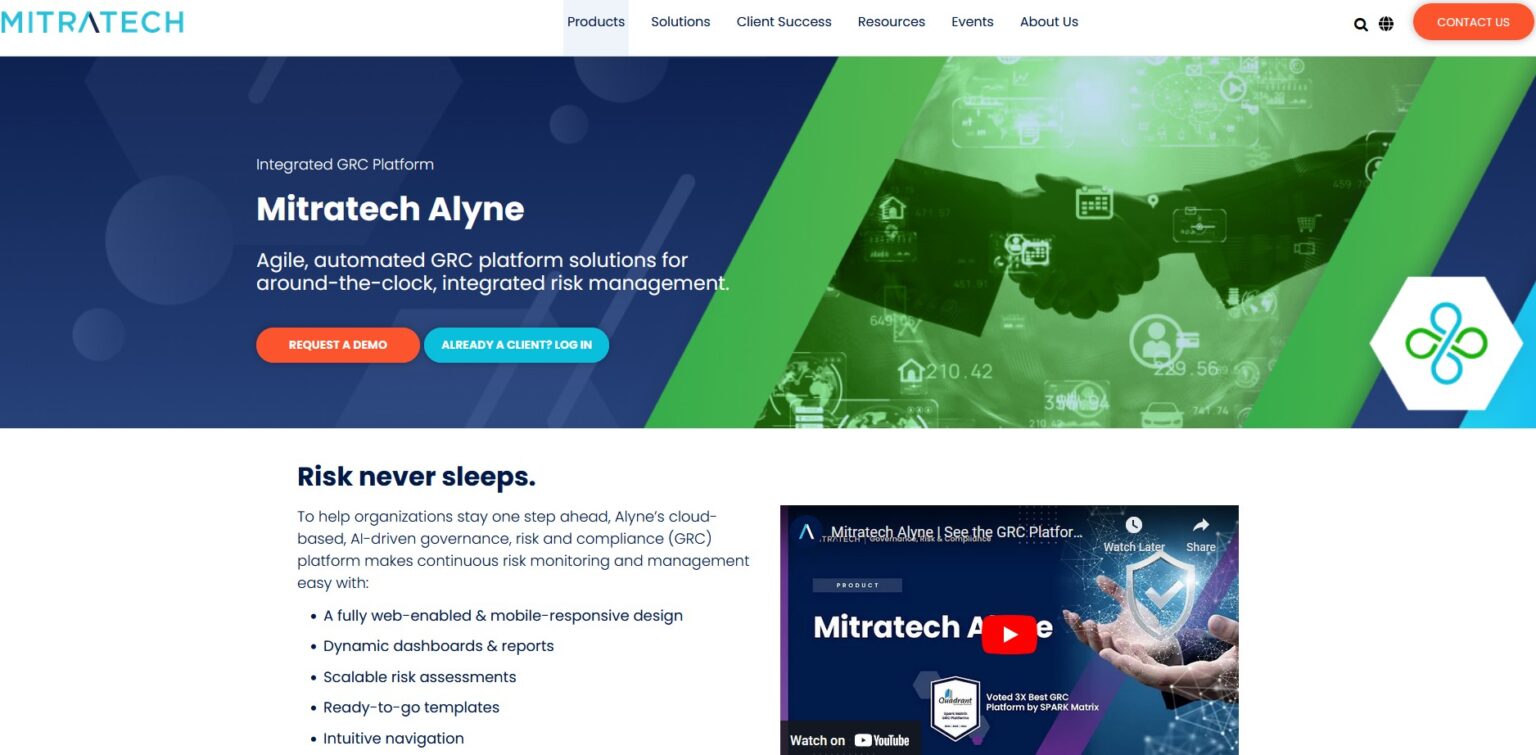This screenshot has width=1536, height=755.
Task: Click the ALREADY A CLIENT? LOG IN button
Action: pos(516,344)
